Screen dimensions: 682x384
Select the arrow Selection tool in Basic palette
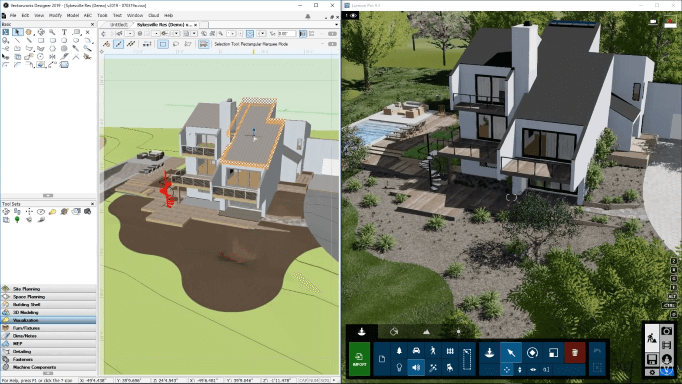[17, 32]
